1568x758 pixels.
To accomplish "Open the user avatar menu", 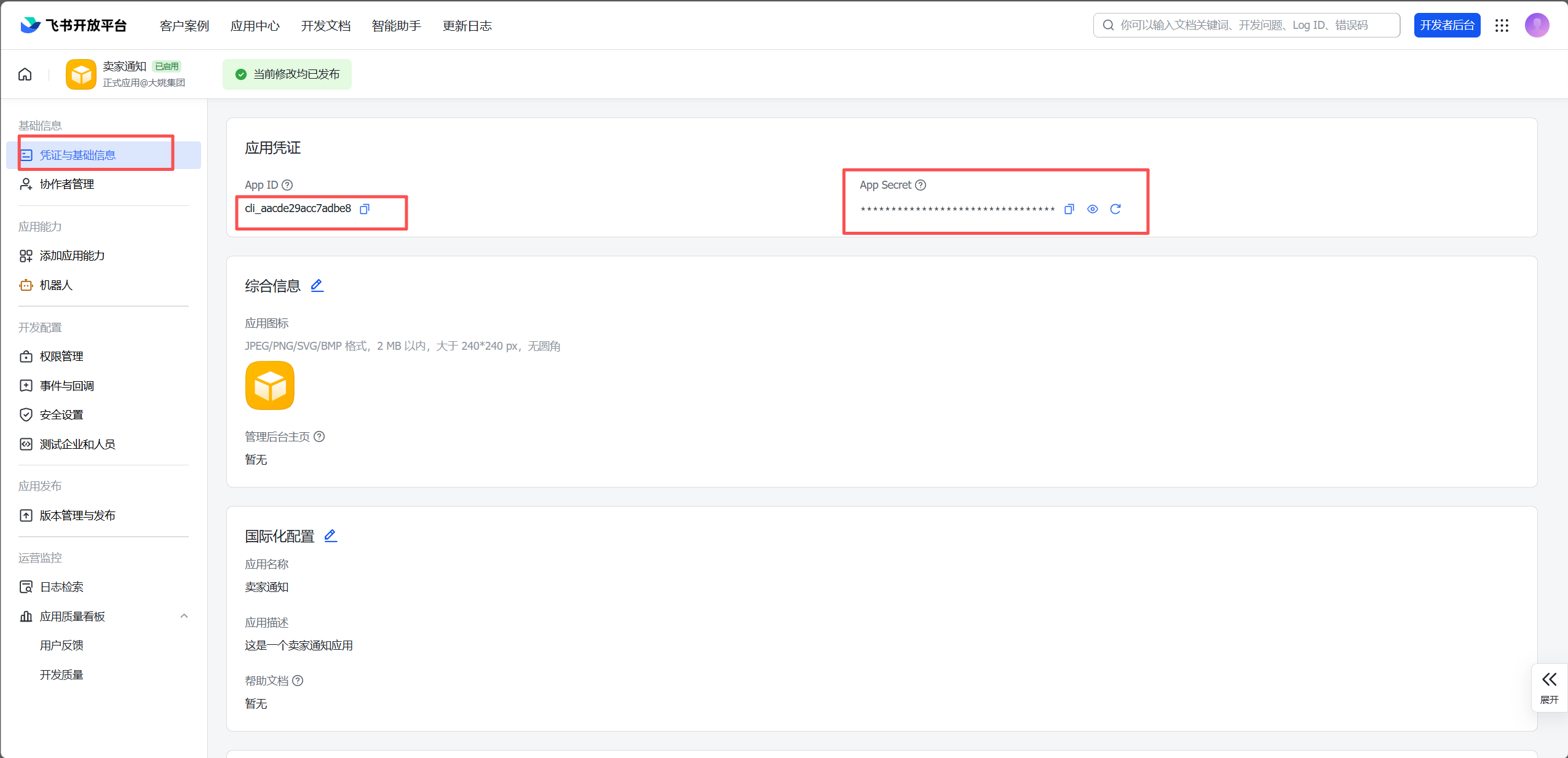I will pos(1537,25).
